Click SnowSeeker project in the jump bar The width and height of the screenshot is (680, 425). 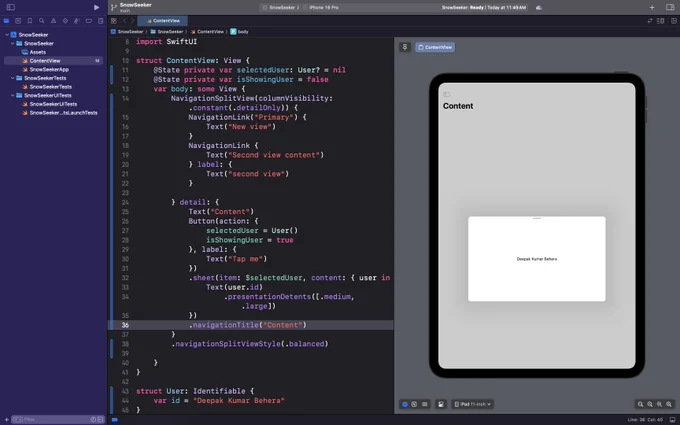[127, 32]
